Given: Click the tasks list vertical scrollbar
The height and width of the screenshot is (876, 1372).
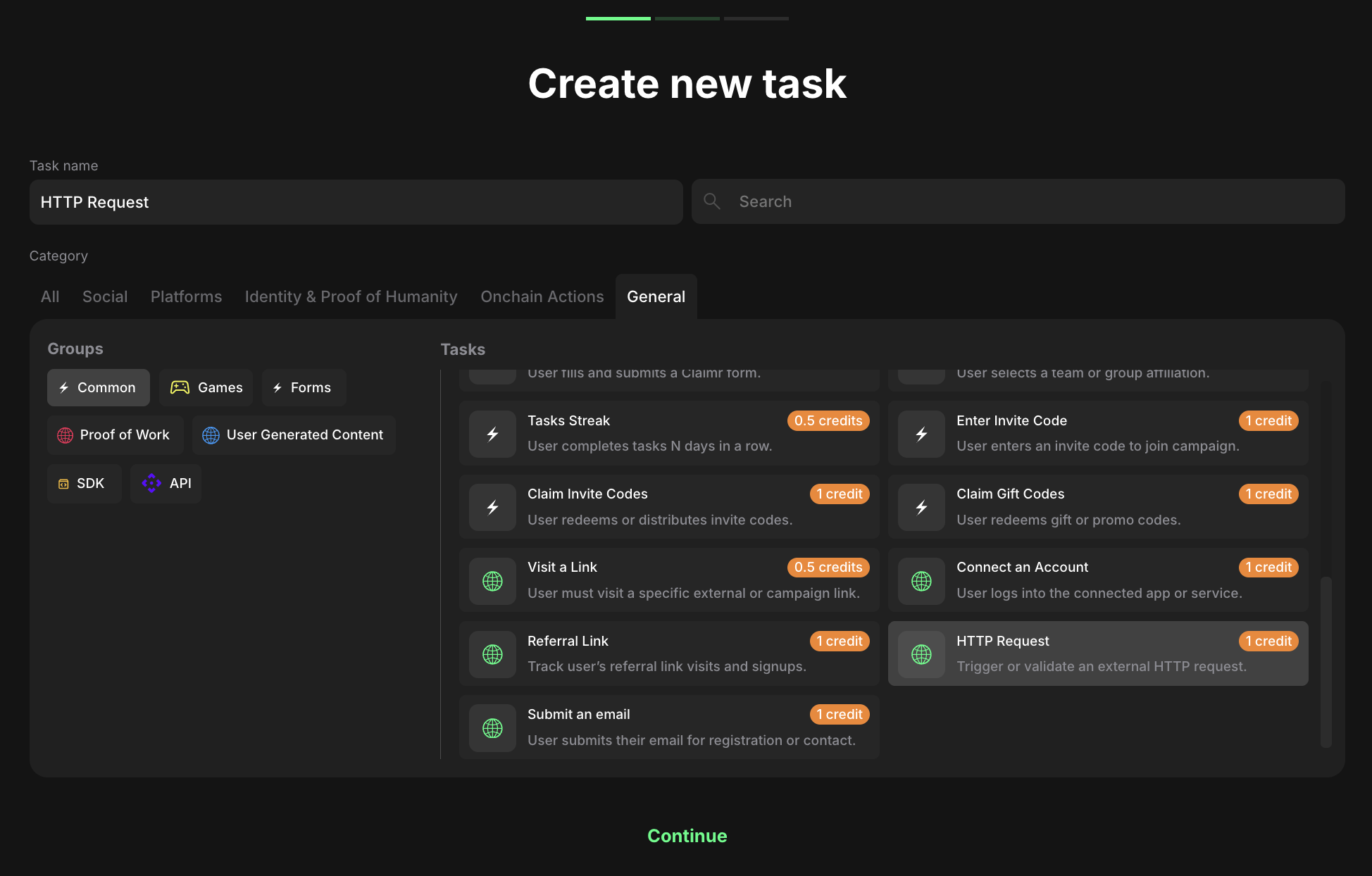Looking at the screenshot, I should (x=1326, y=661).
